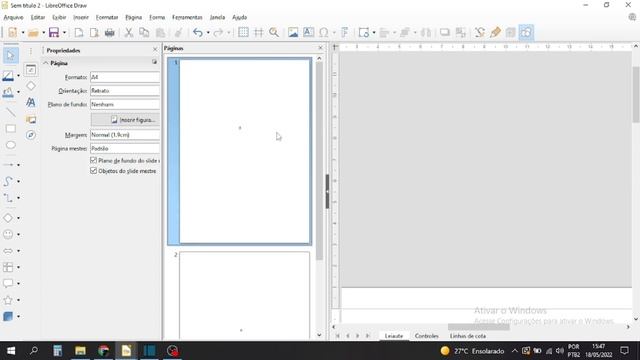Screen dimensions: 640x360
Task: Click the canvas horizontal scrollbar
Action: point(478,327)
